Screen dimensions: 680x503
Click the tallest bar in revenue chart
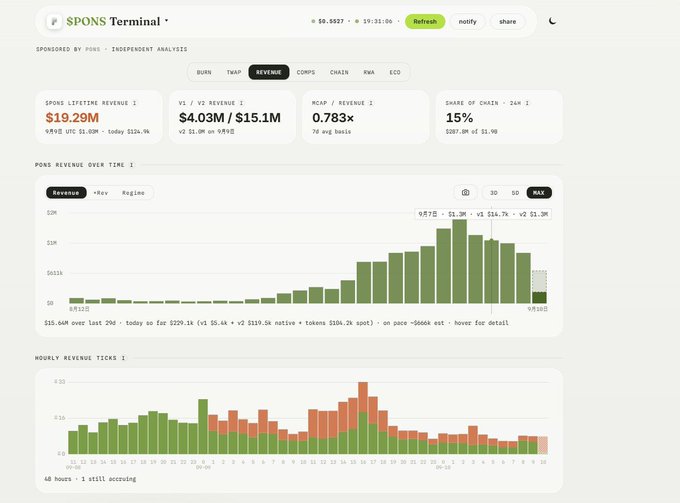coord(459,261)
